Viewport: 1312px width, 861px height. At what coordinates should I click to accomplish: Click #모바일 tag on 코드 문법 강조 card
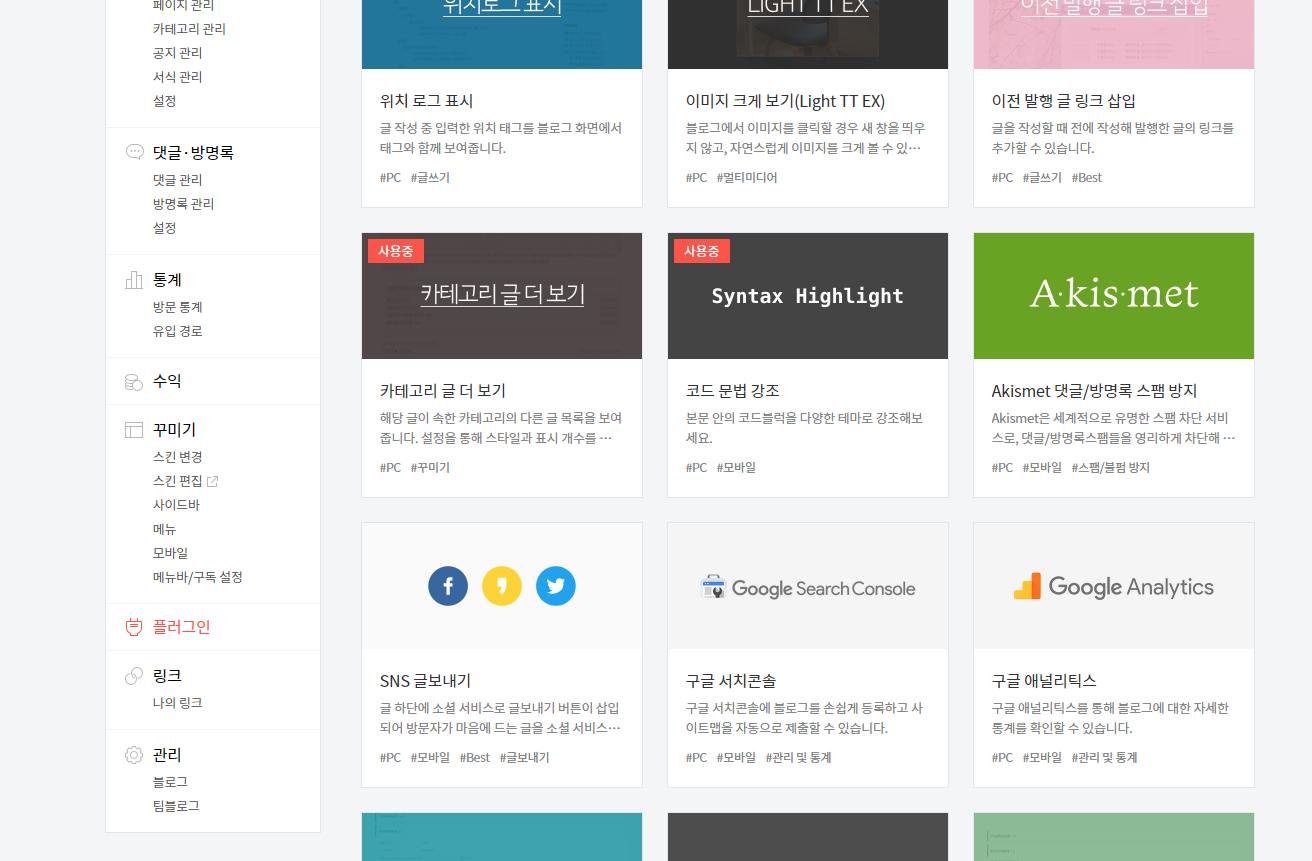pos(736,468)
